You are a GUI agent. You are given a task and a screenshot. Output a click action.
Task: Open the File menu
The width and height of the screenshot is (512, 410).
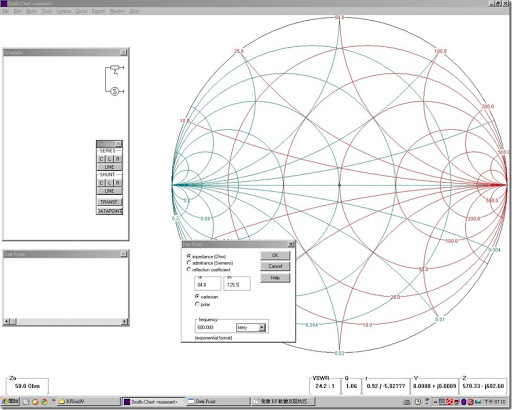point(5,11)
